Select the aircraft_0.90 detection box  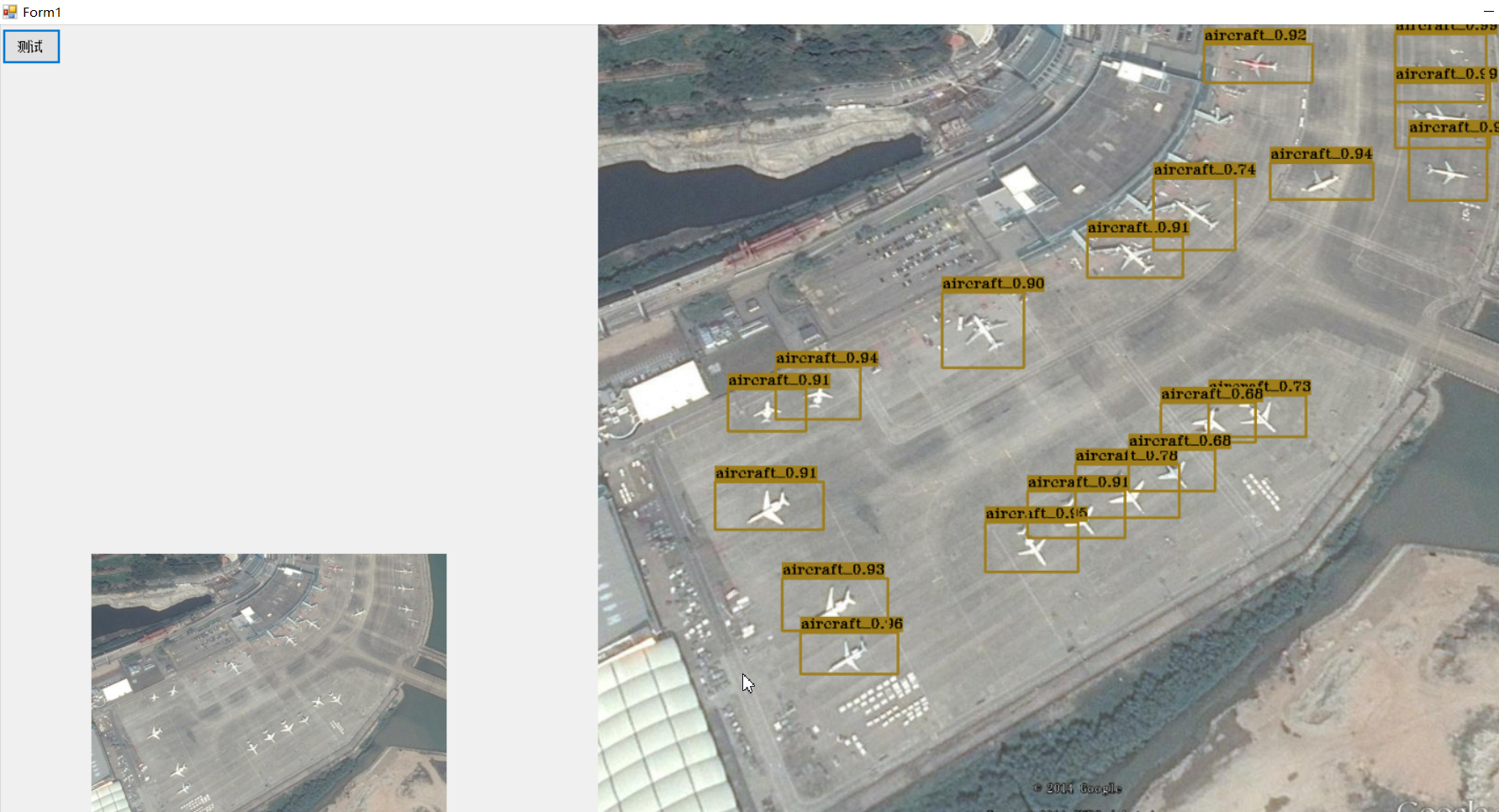[983, 330]
